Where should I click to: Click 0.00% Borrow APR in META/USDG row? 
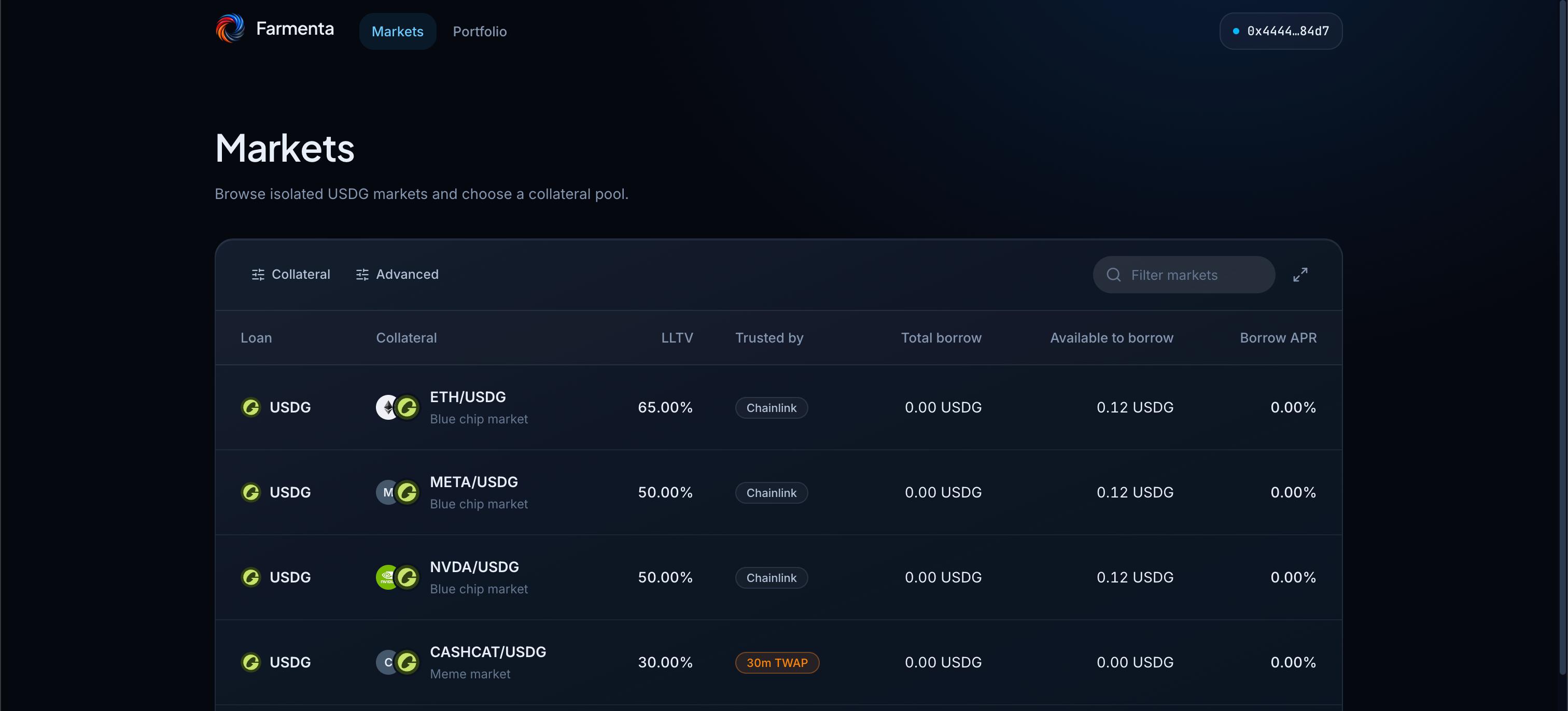click(1293, 492)
